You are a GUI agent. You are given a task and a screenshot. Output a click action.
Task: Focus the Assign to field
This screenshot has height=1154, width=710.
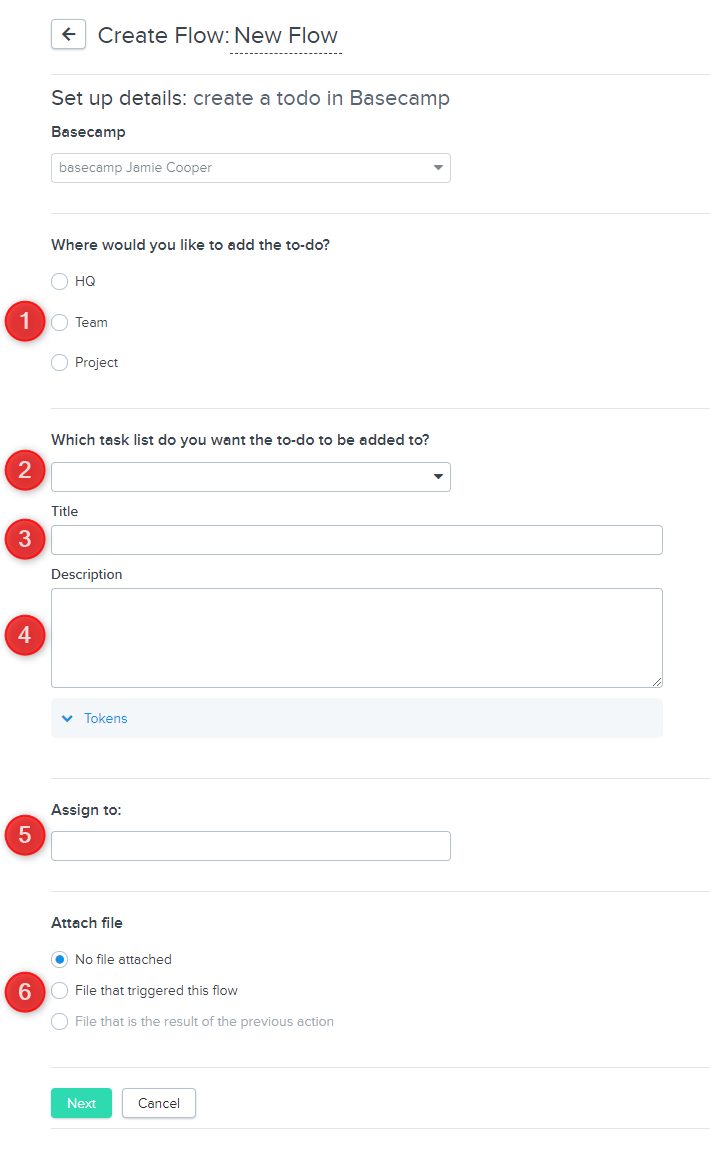(x=250, y=846)
